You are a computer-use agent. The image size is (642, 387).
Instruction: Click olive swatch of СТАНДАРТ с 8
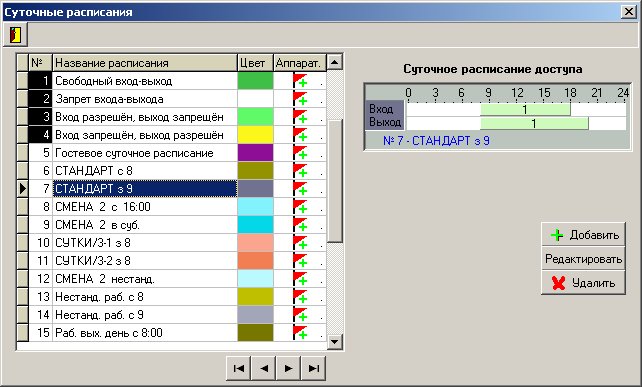[x=255, y=171]
